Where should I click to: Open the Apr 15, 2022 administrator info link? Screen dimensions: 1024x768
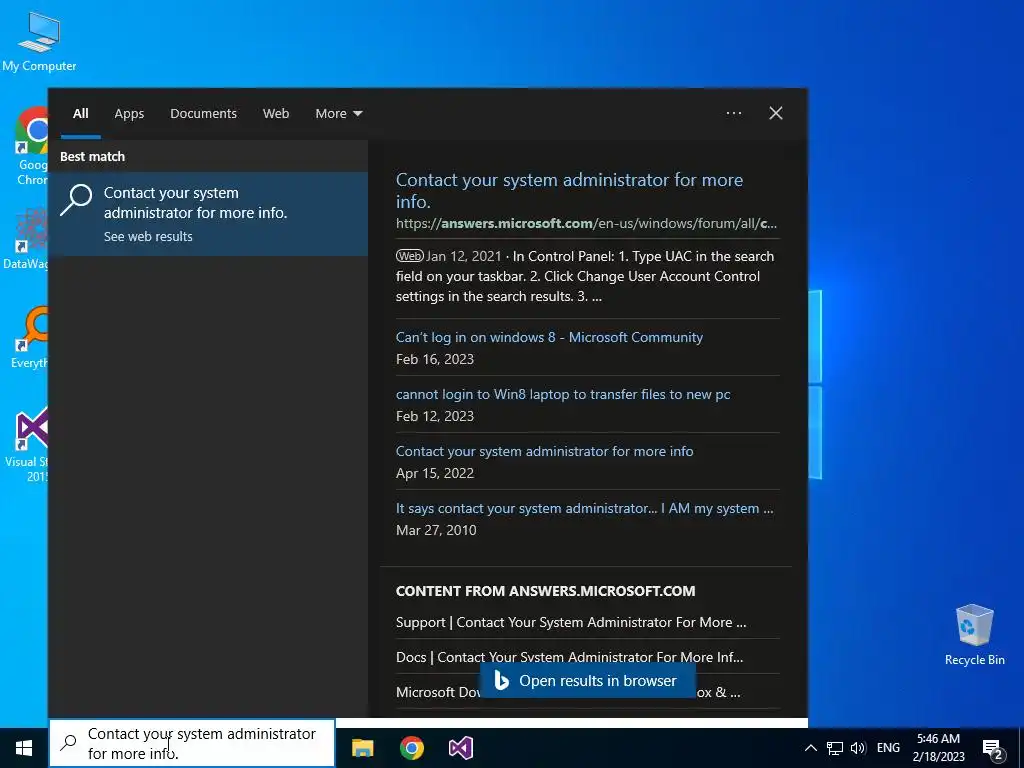(545, 451)
